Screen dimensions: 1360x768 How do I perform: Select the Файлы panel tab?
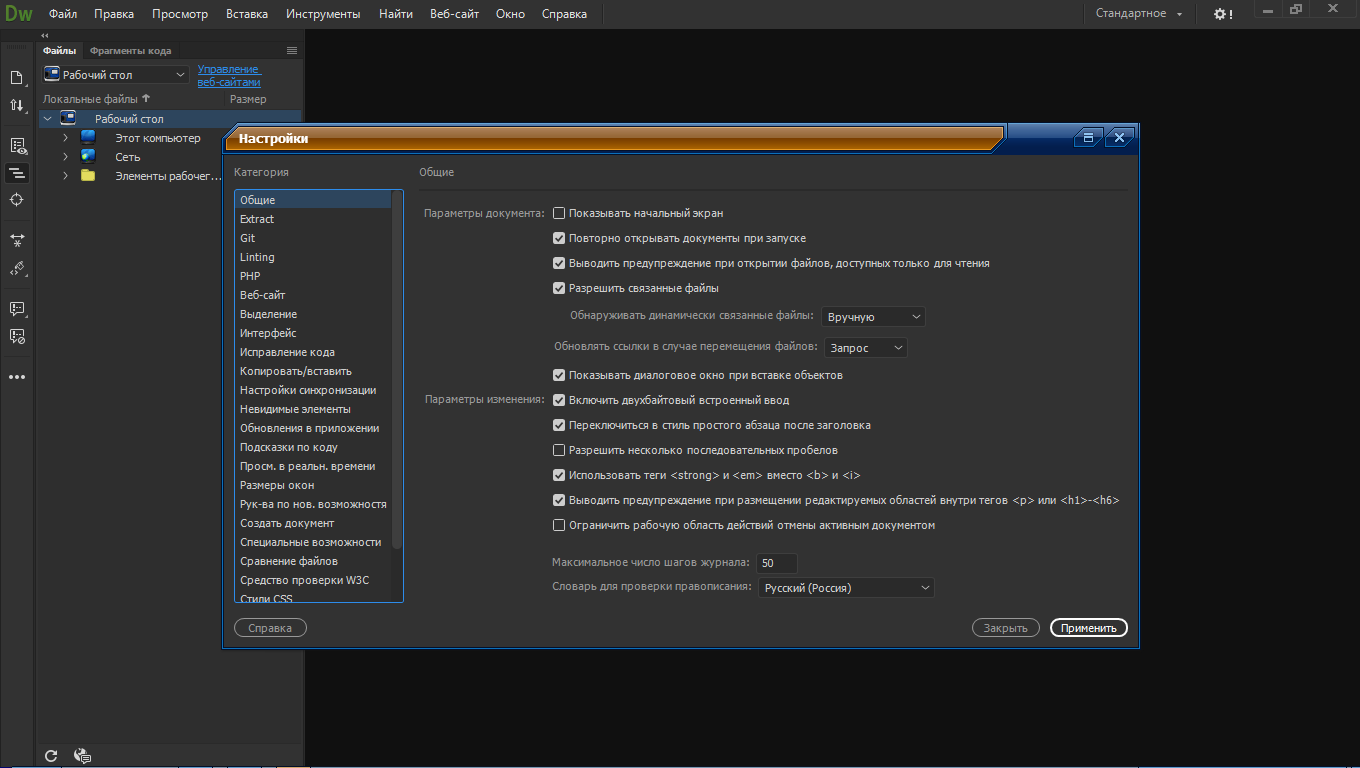(60, 51)
